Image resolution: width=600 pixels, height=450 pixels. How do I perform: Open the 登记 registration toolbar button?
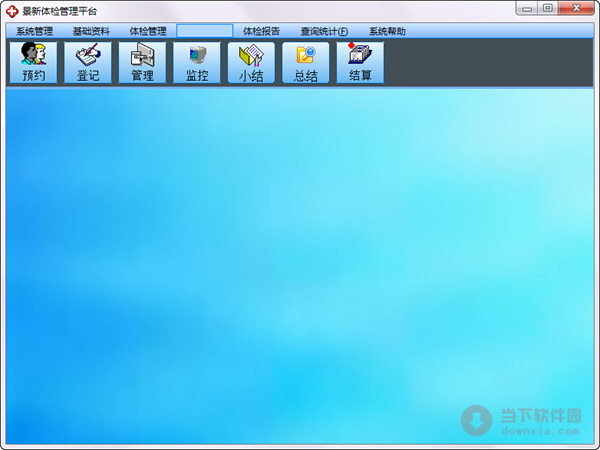[x=88, y=62]
